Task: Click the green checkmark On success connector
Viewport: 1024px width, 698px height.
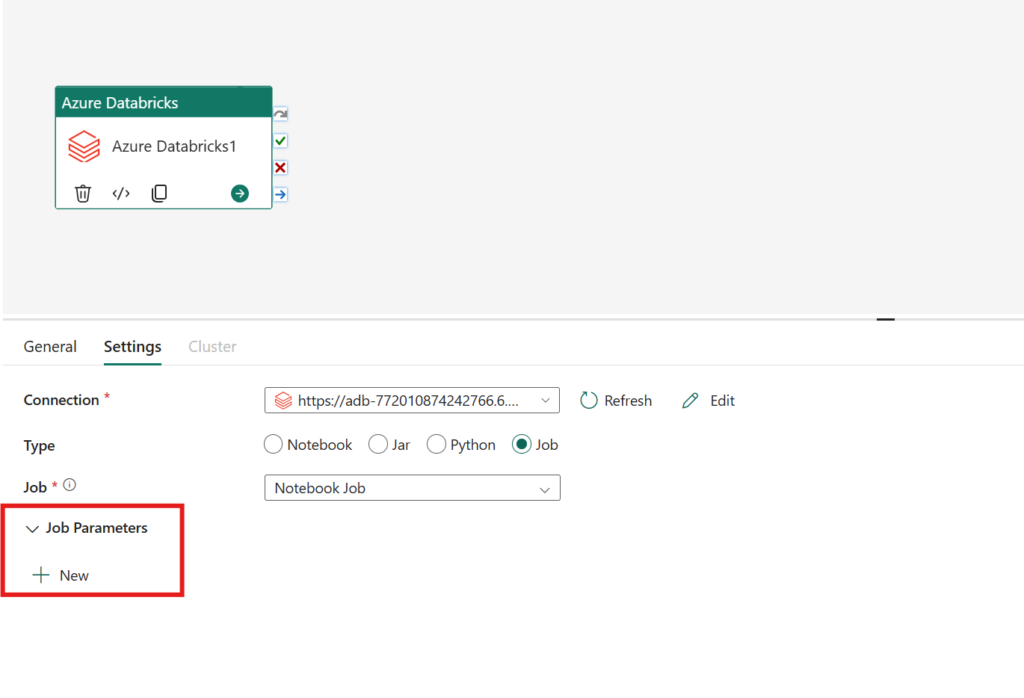Action: coord(280,141)
